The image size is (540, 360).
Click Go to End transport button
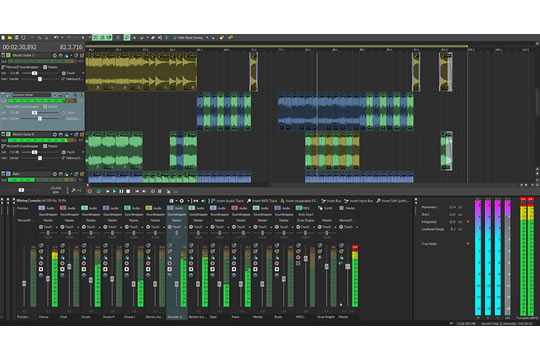(x=144, y=191)
